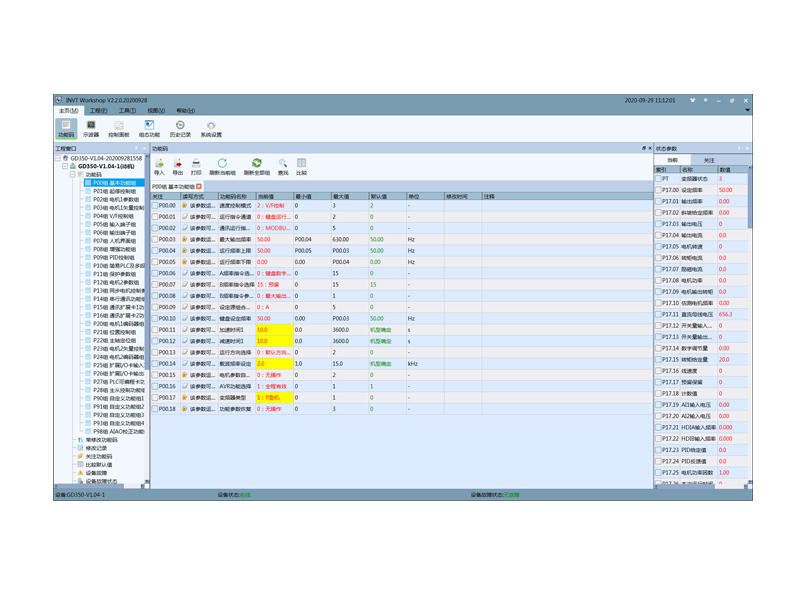
Task: Switch to the 关注 tab in status panel
Action: (708, 160)
